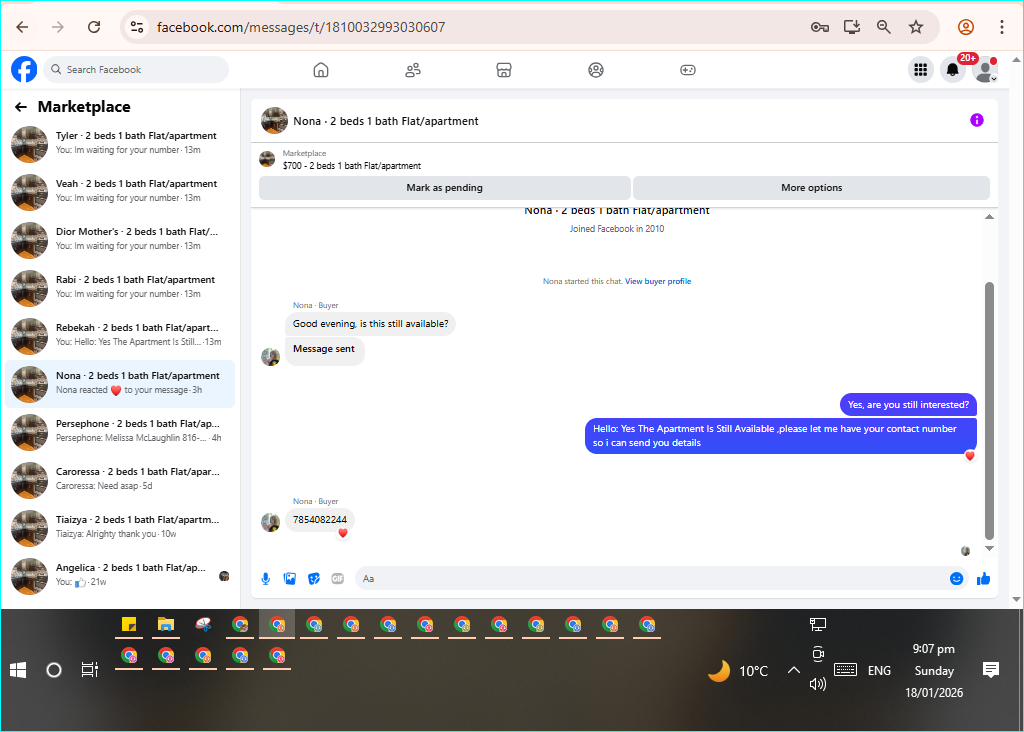Click the chat scroll-down arrow
Viewport: 1024px width, 732px height.
click(x=989, y=549)
